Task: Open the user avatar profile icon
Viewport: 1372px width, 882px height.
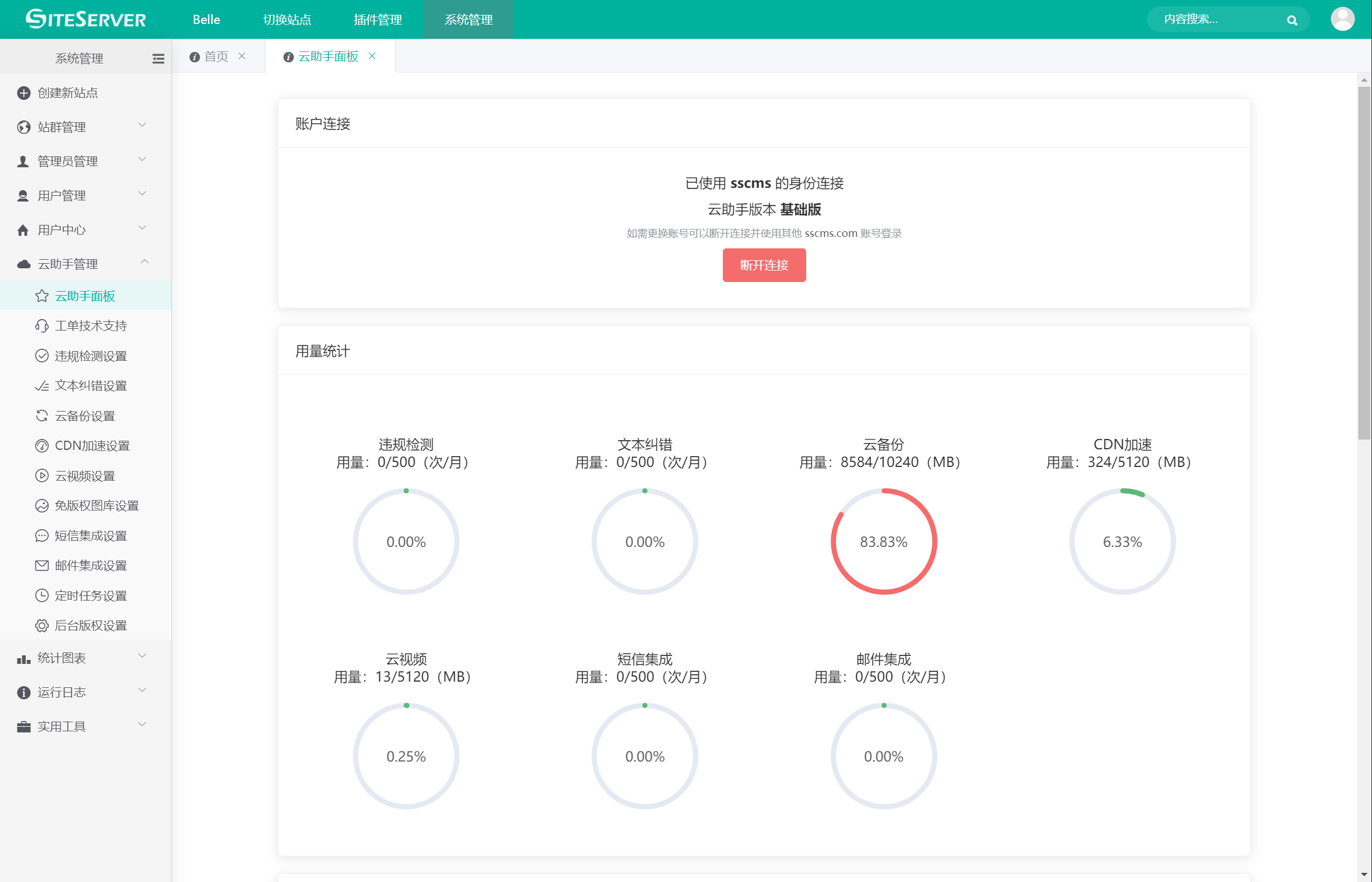Action: coord(1342,19)
